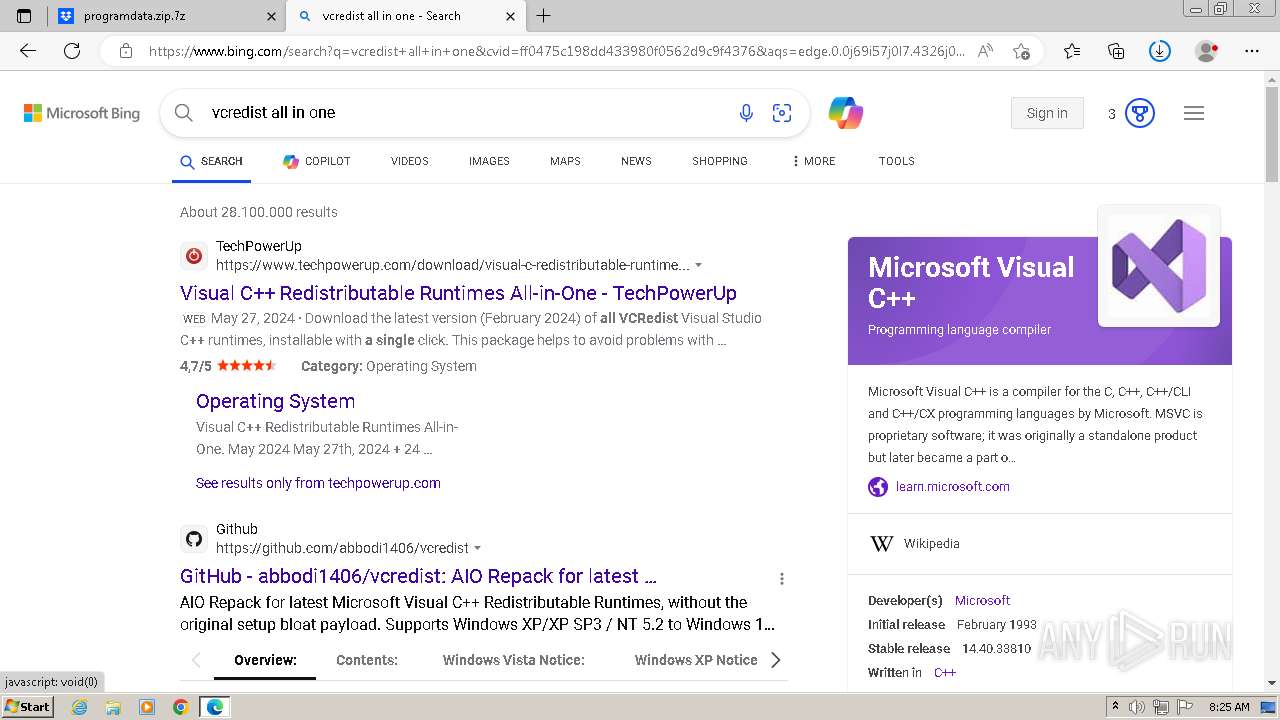
Task: Select Windows XP Notice tab
Action: (696, 660)
